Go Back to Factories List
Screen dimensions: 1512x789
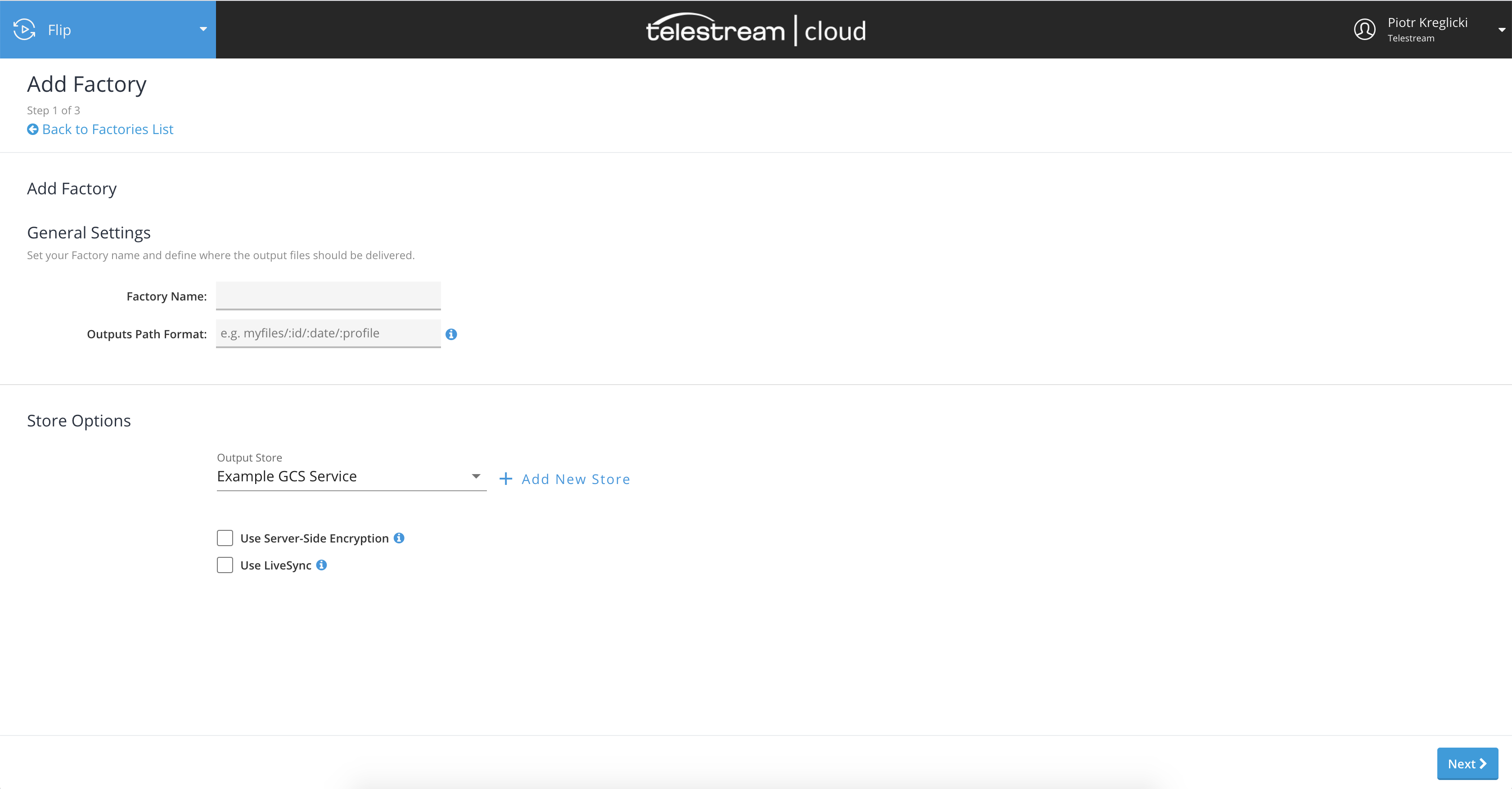pyautogui.click(x=108, y=129)
